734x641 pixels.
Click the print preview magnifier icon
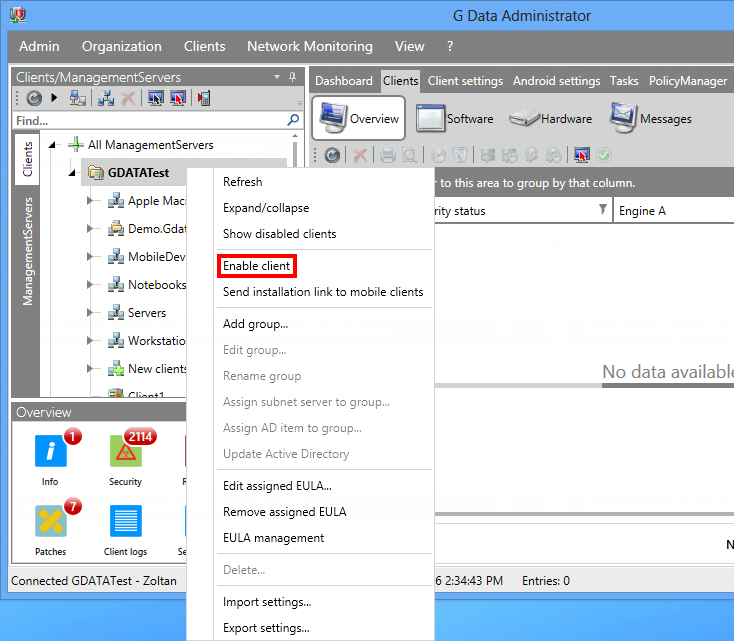[x=410, y=155]
